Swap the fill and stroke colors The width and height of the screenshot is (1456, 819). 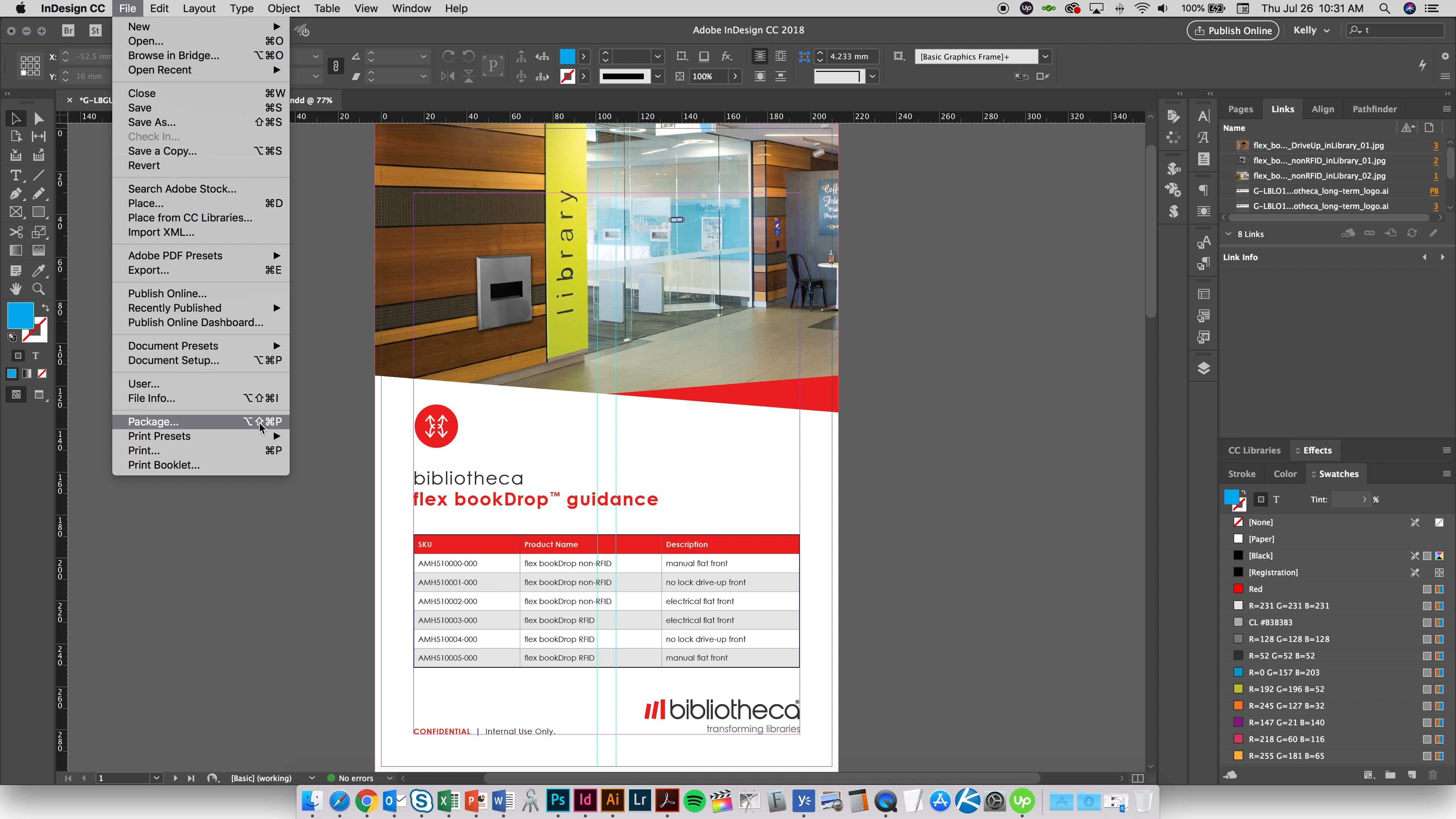point(45,308)
